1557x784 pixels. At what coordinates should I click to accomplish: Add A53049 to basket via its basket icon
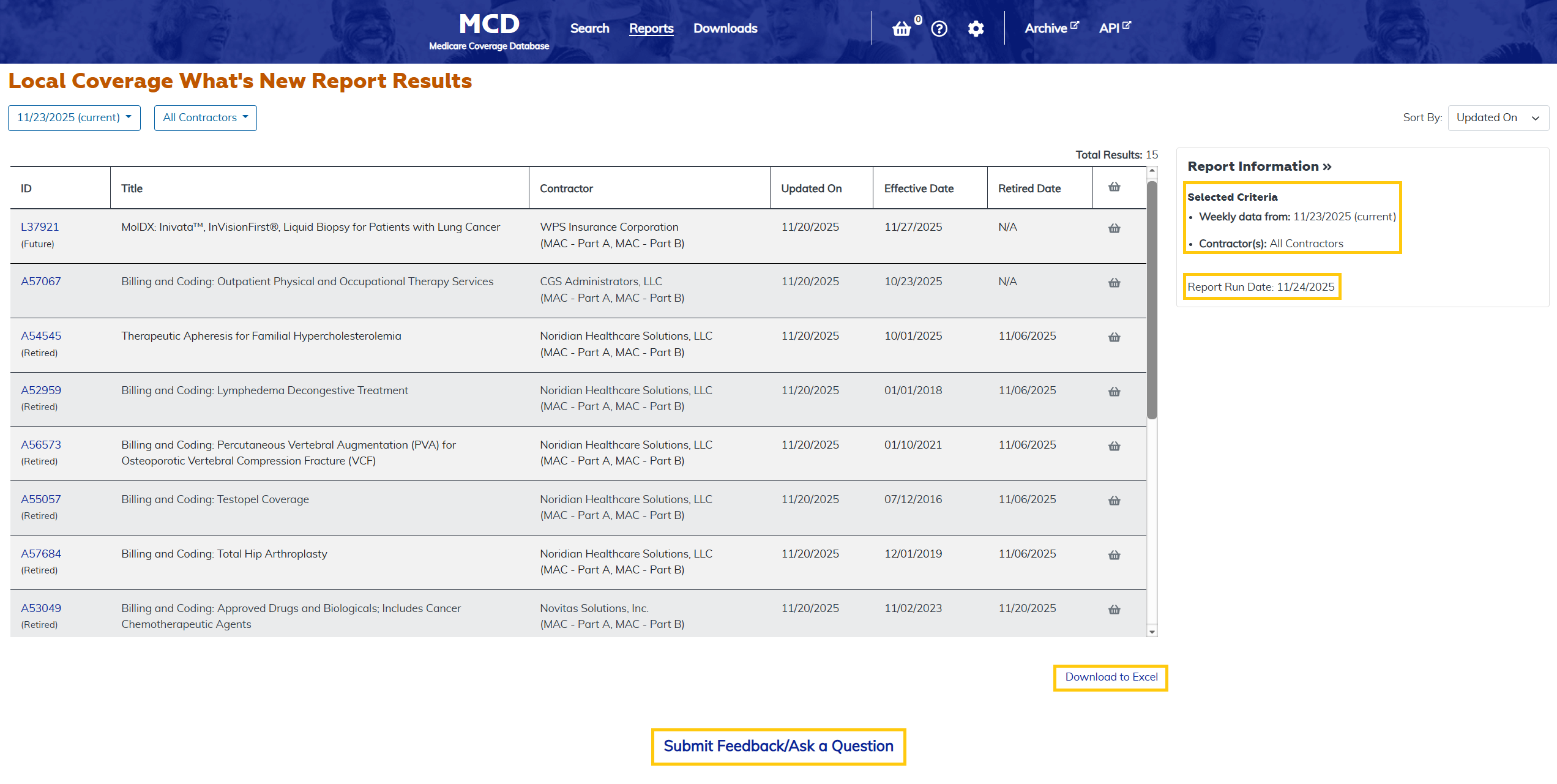(1114, 610)
